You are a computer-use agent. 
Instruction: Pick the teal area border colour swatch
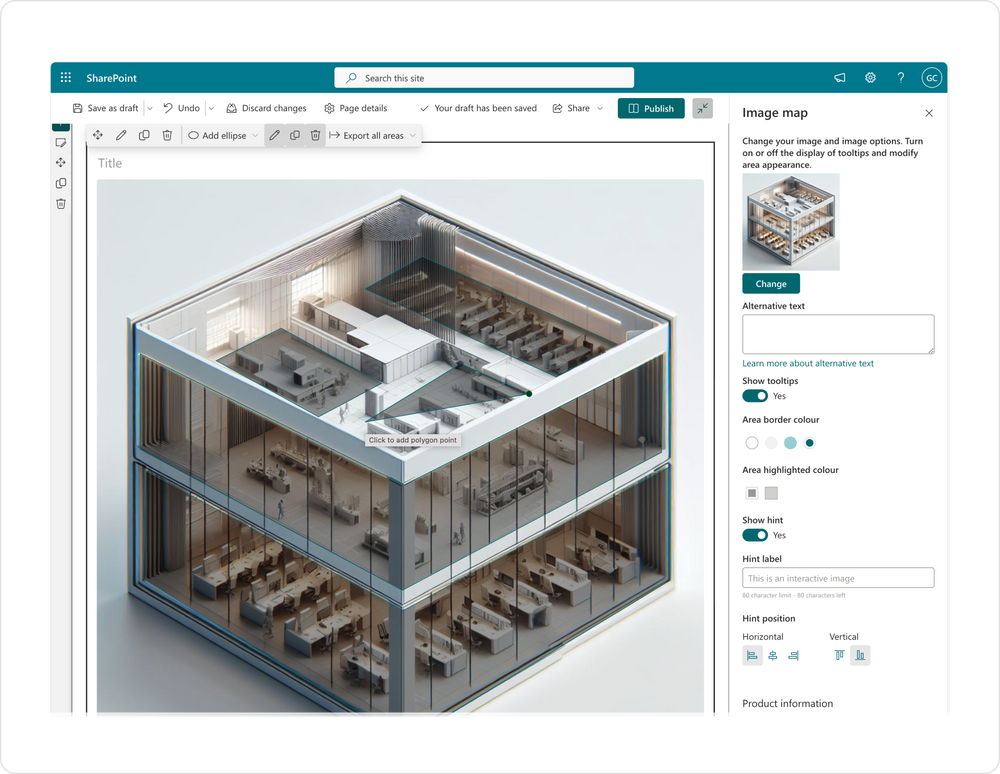[x=811, y=442]
